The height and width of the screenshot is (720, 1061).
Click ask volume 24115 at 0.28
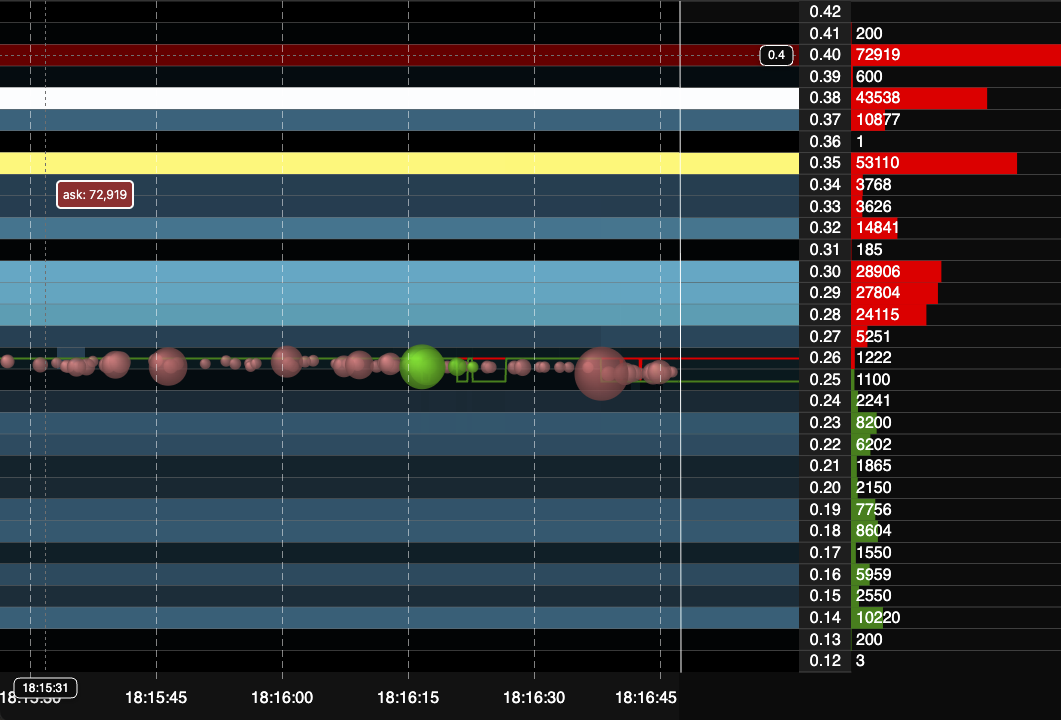878,315
